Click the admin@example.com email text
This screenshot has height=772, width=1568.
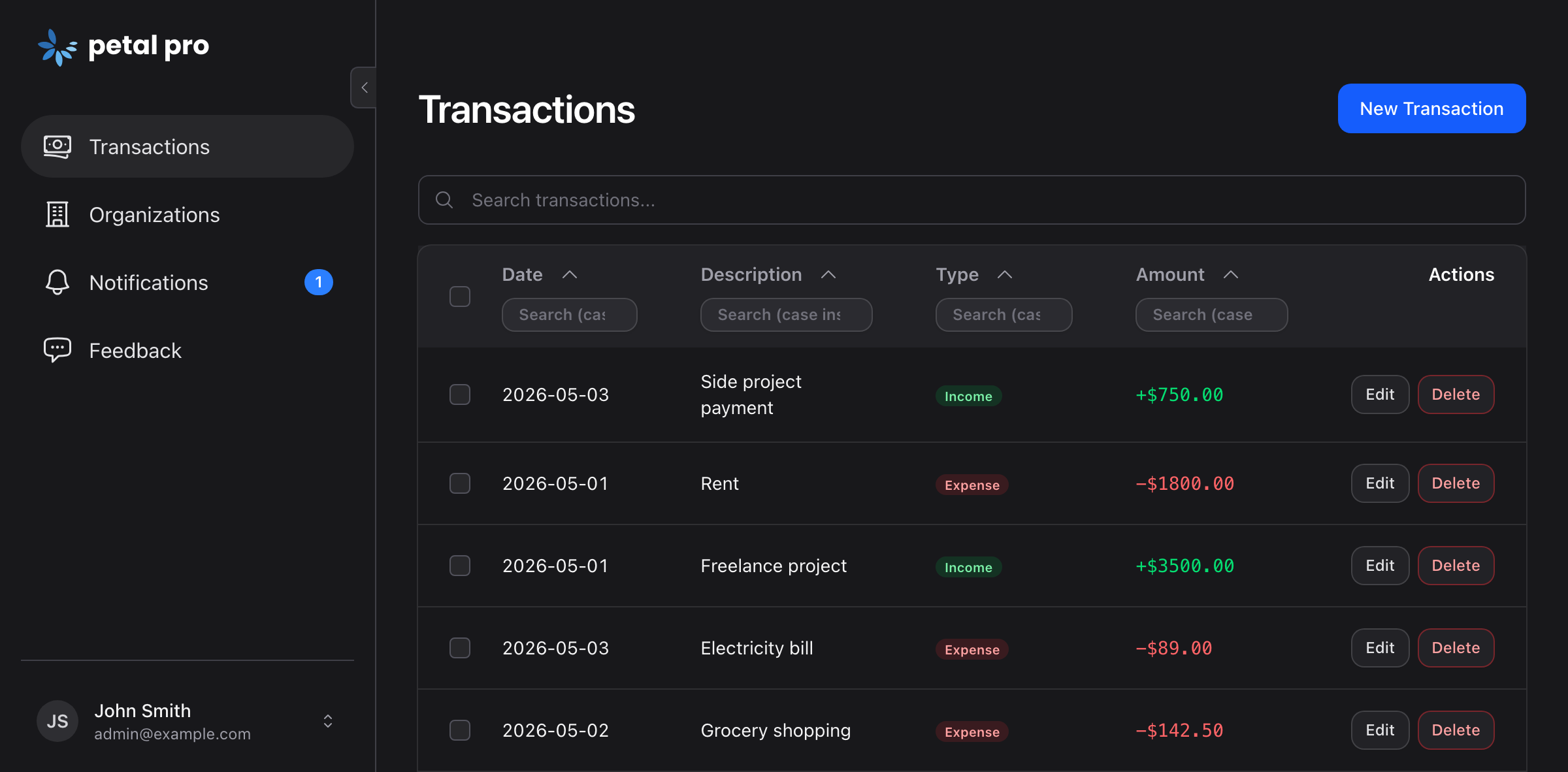[x=172, y=733]
